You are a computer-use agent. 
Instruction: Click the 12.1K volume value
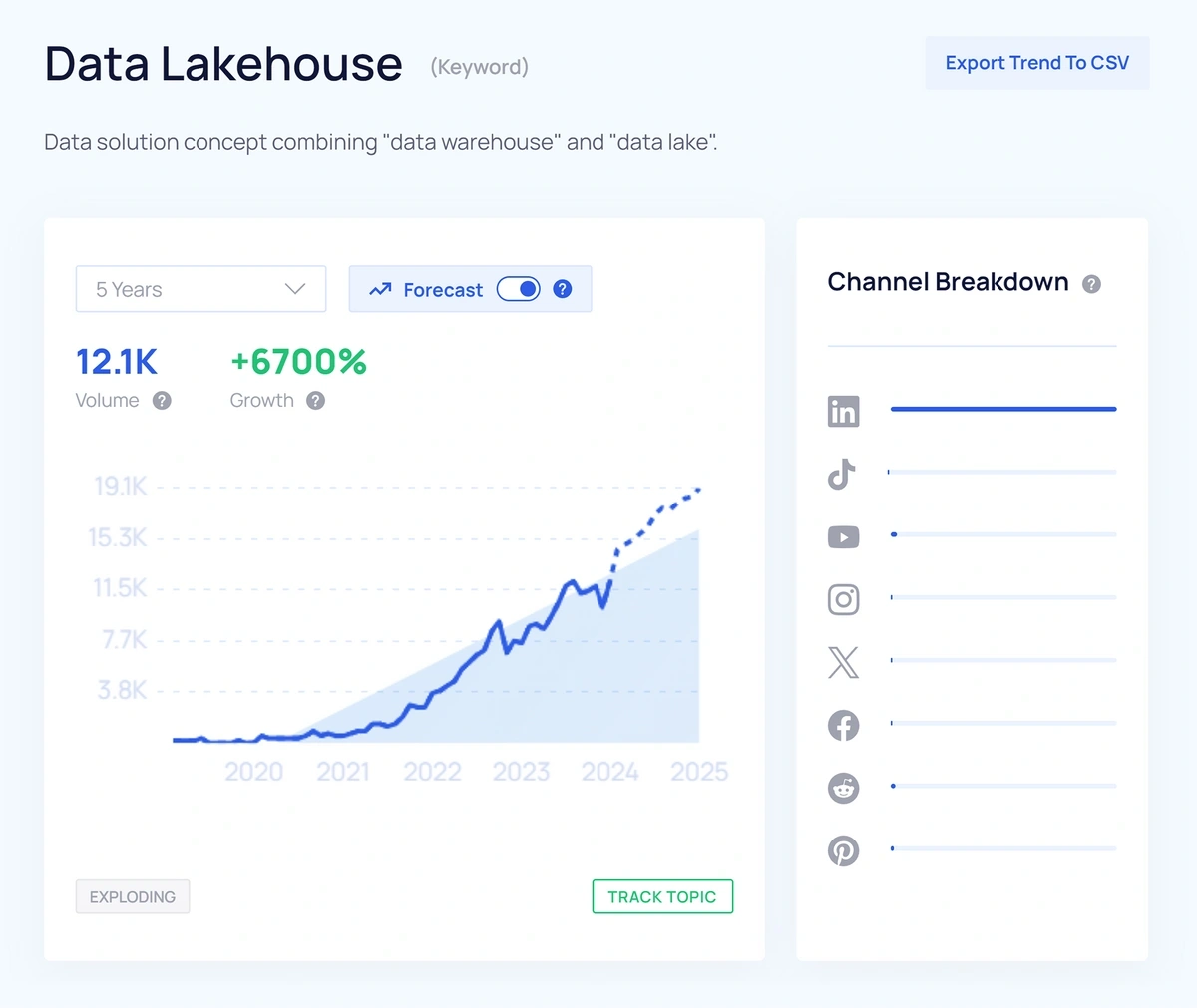click(117, 362)
